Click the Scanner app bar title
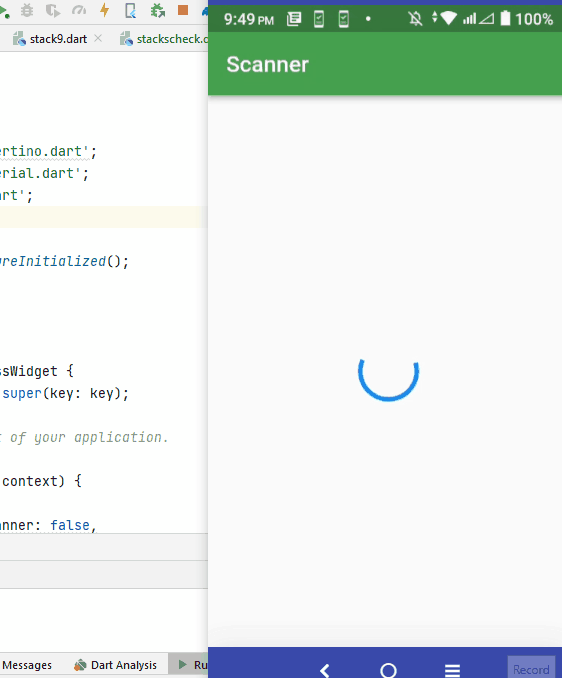 pos(268,64)
